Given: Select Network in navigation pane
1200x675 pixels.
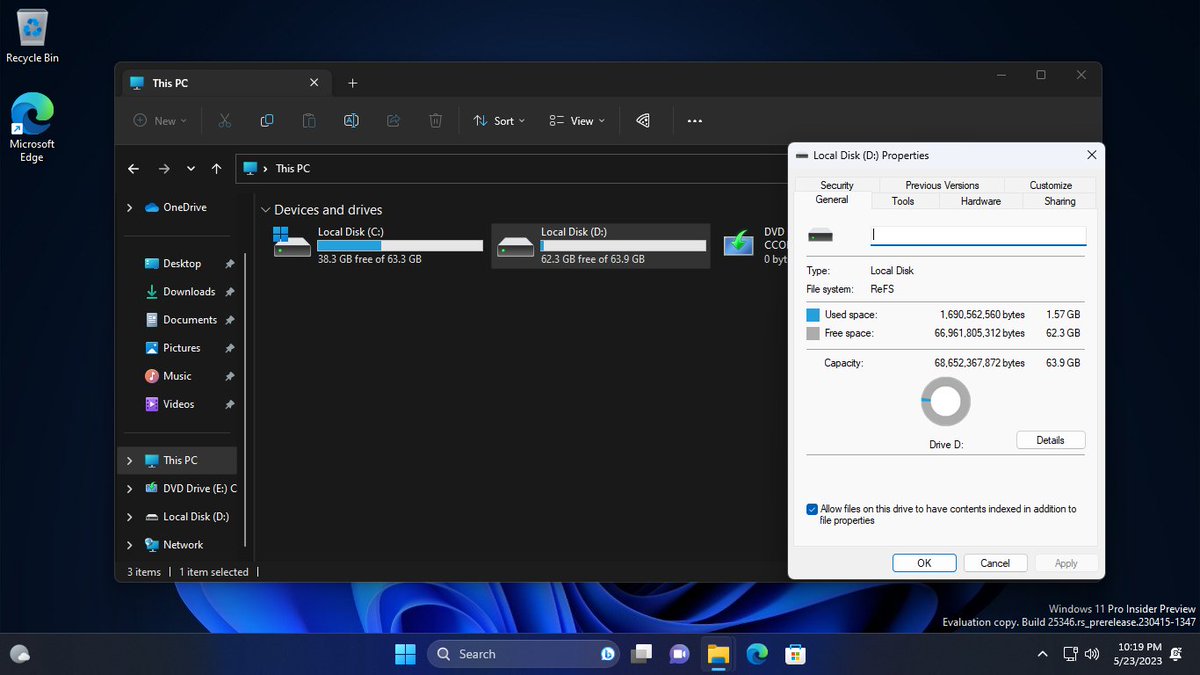Looking at the screenshot, I should pos(183,545).
